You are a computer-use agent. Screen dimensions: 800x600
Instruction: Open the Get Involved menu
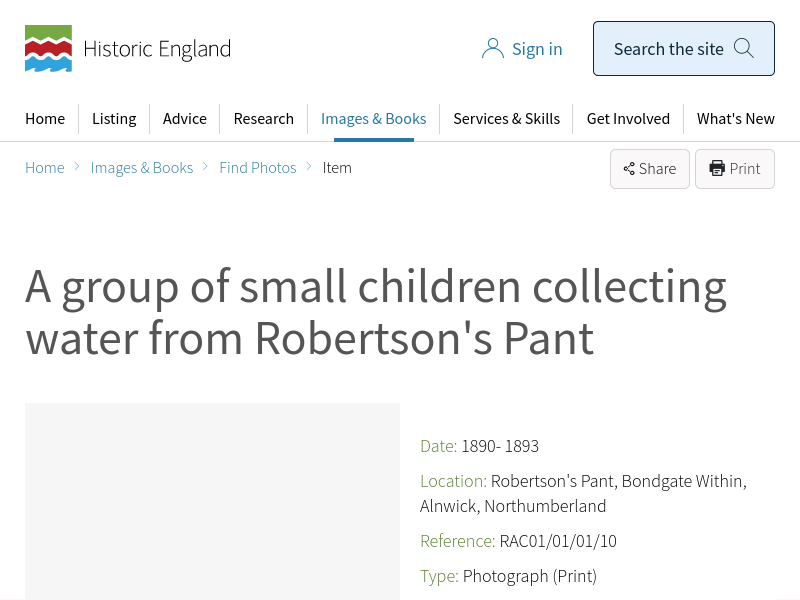click(627, 118)
